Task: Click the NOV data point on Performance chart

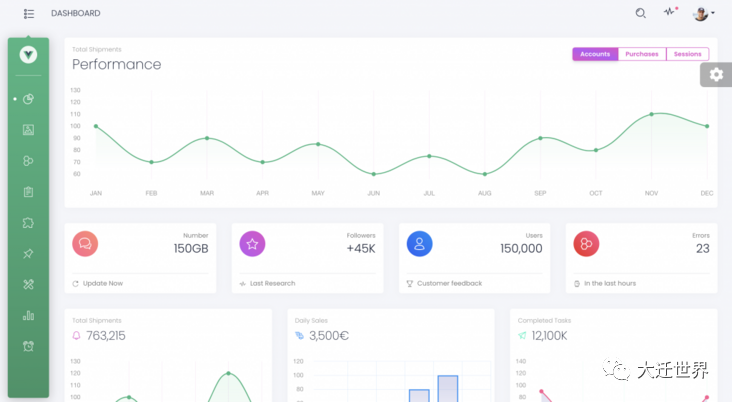Action: pyautogui.click(x=652, y=114)
